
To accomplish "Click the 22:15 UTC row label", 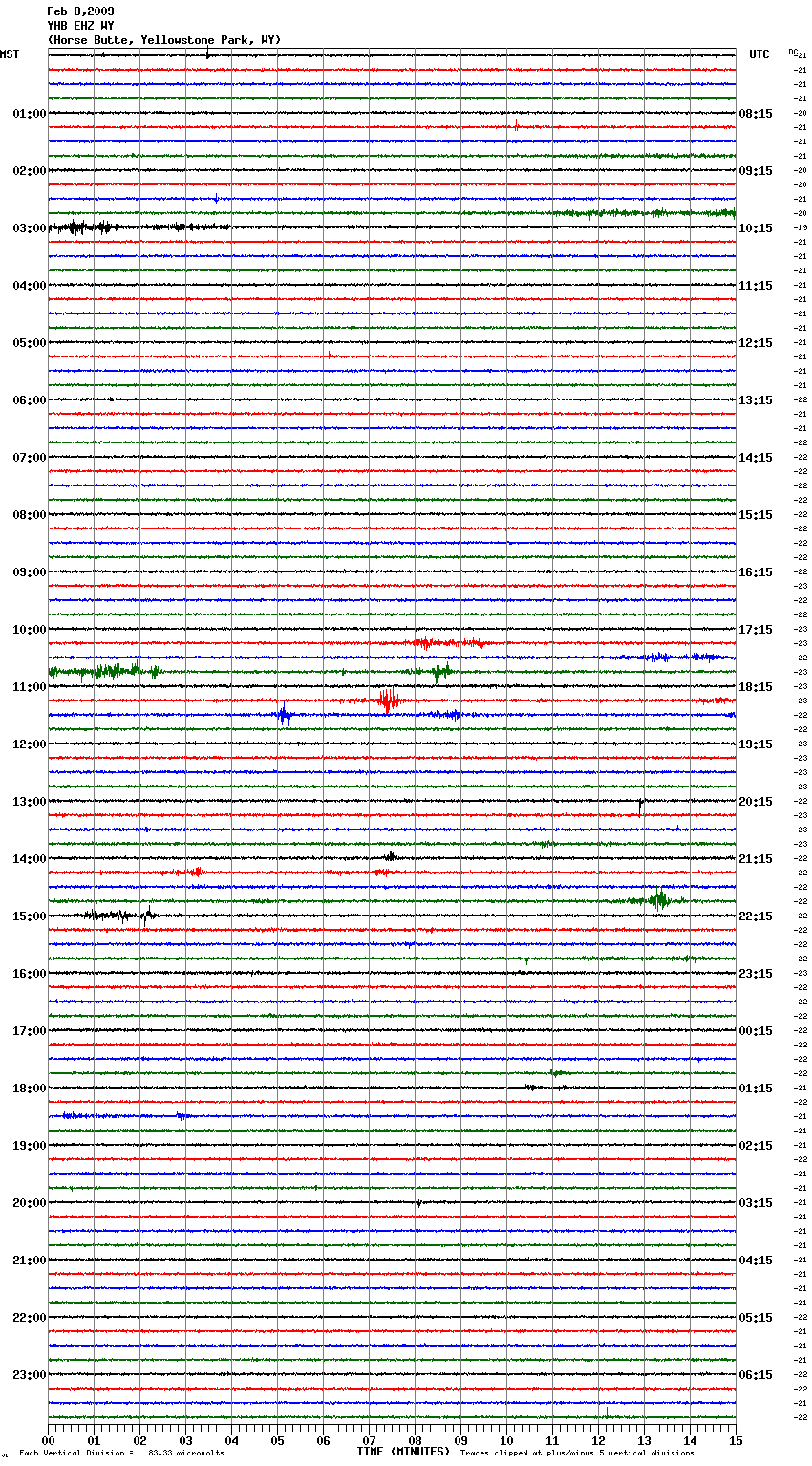I will [756, 916].
